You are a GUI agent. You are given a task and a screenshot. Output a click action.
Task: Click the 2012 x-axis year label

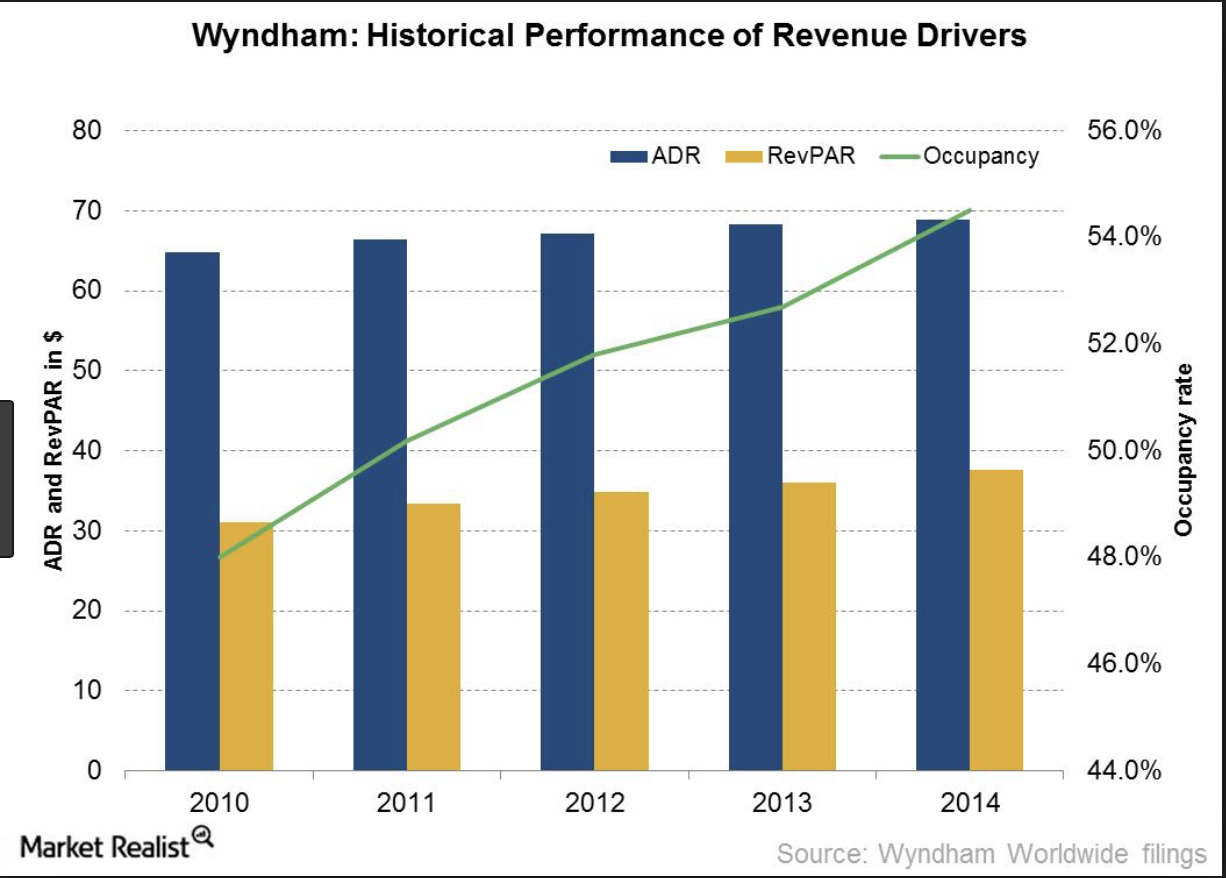click(594, 803)
